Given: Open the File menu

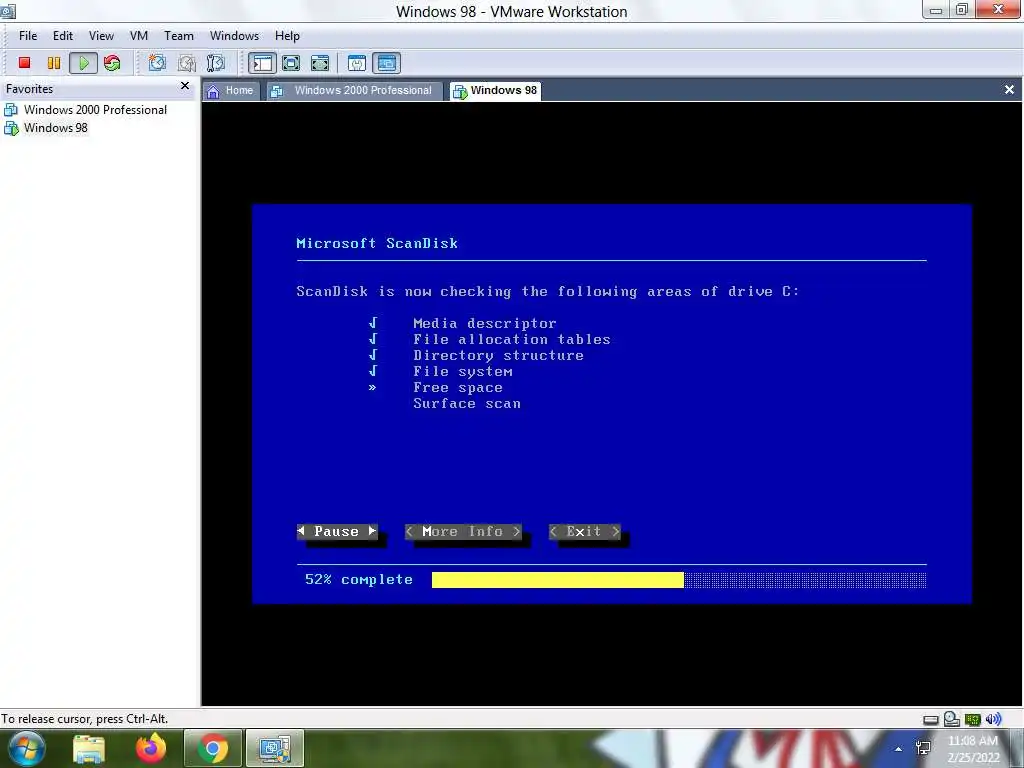Looking at the screenshot, I should (27, 36).
